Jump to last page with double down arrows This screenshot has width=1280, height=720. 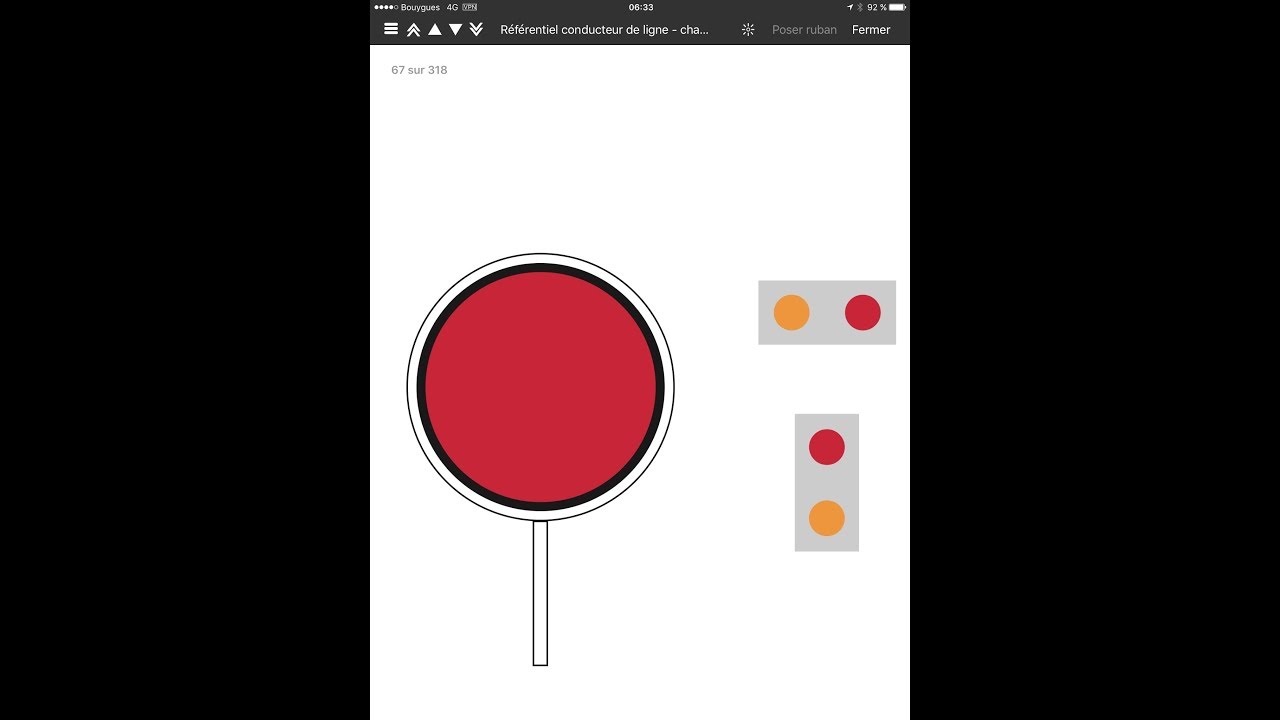point(477,30)
